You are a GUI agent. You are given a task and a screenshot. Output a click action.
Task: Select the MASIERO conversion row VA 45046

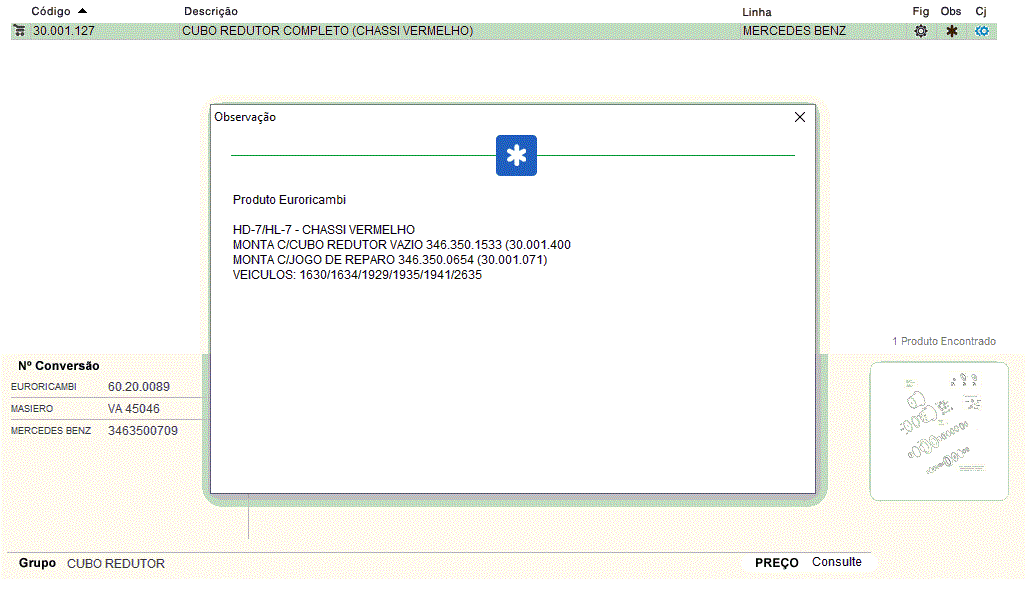(x=134, y=409)
